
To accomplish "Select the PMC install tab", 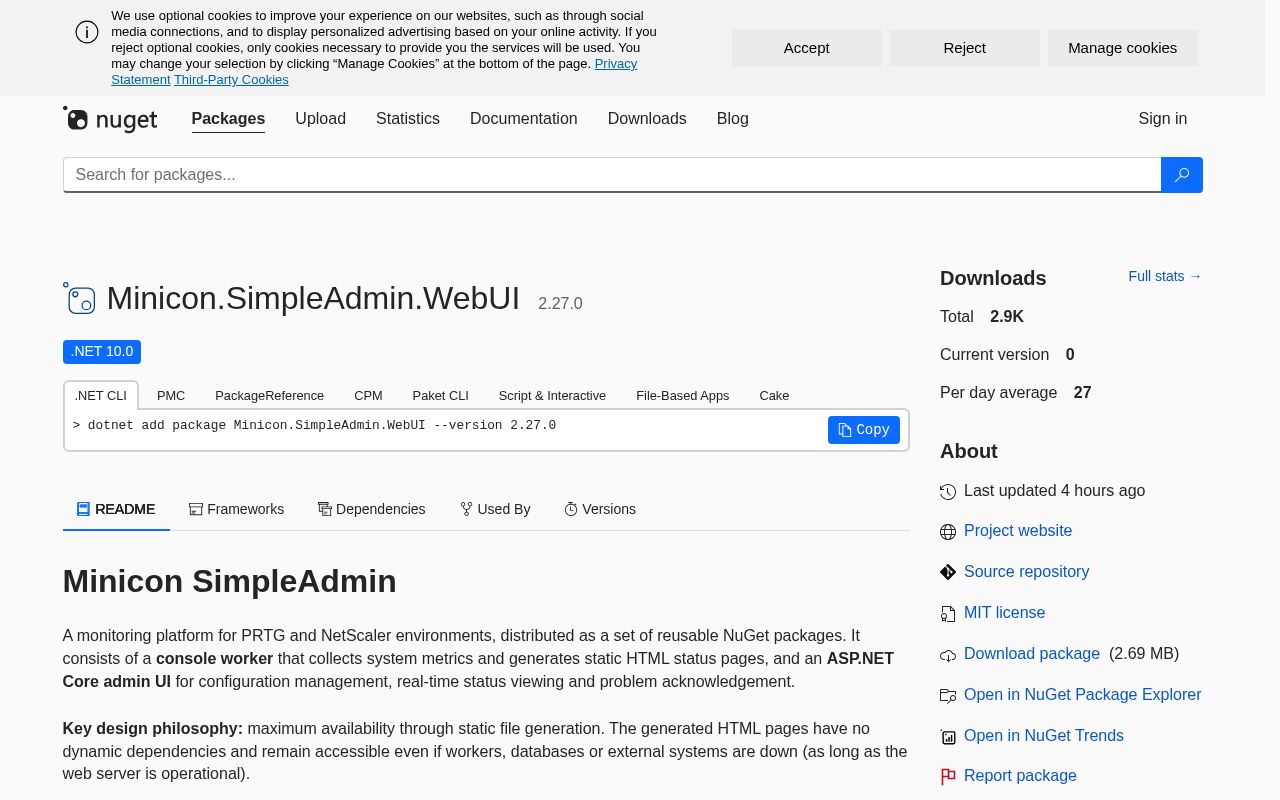I will [171, 395].
